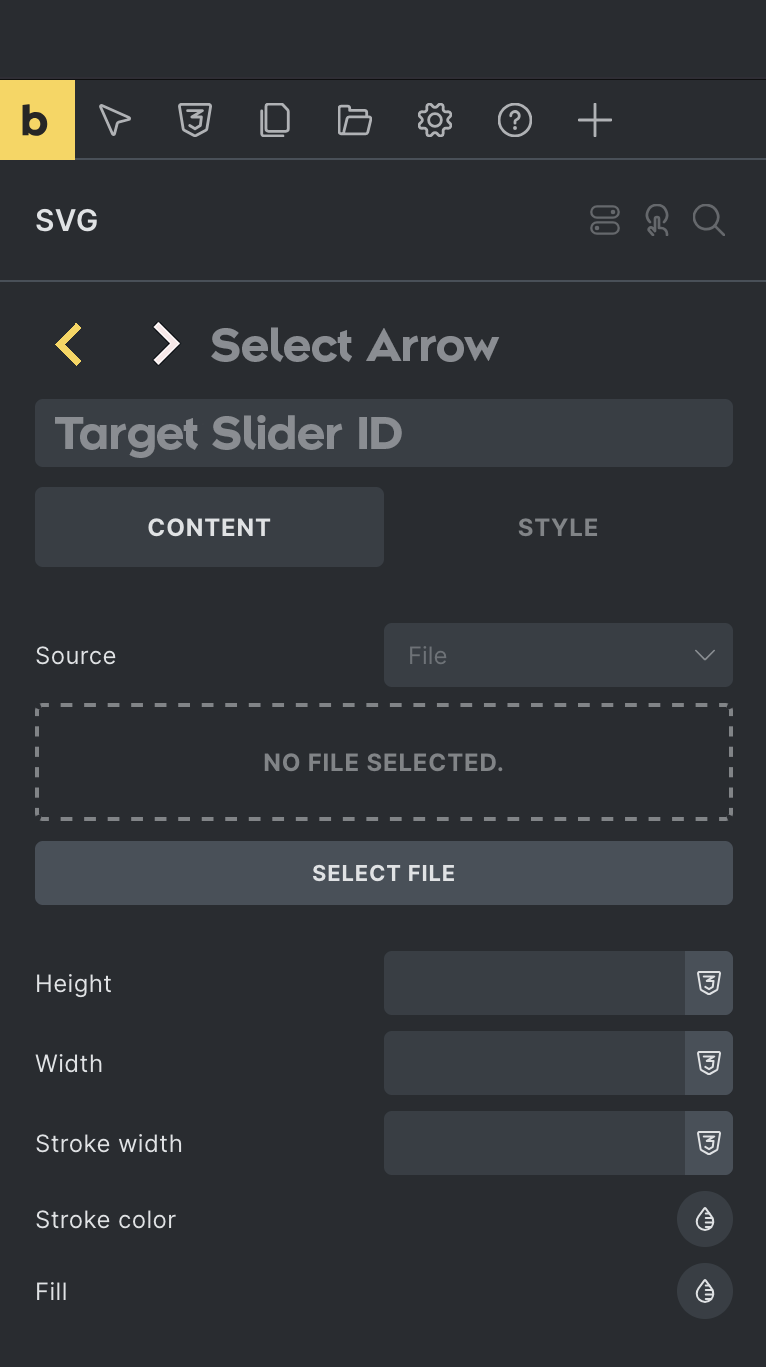
Task: Select the cursor/select arrow tool
Action: tap(114, 119)
